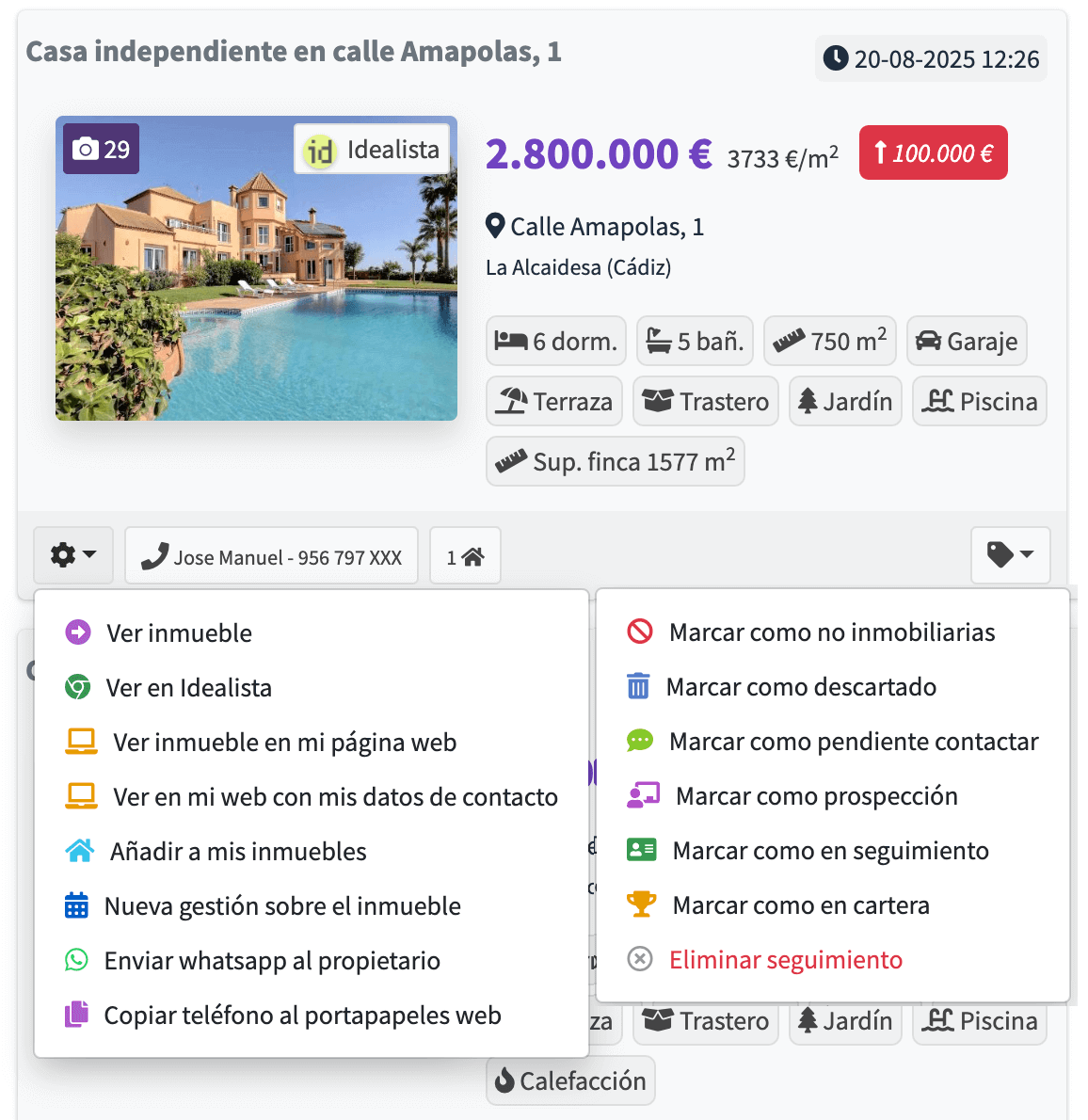Click the calendar icon for Nueva gestión
The width and height of the screenshot is (1088, 1120).
pos(76,905)
